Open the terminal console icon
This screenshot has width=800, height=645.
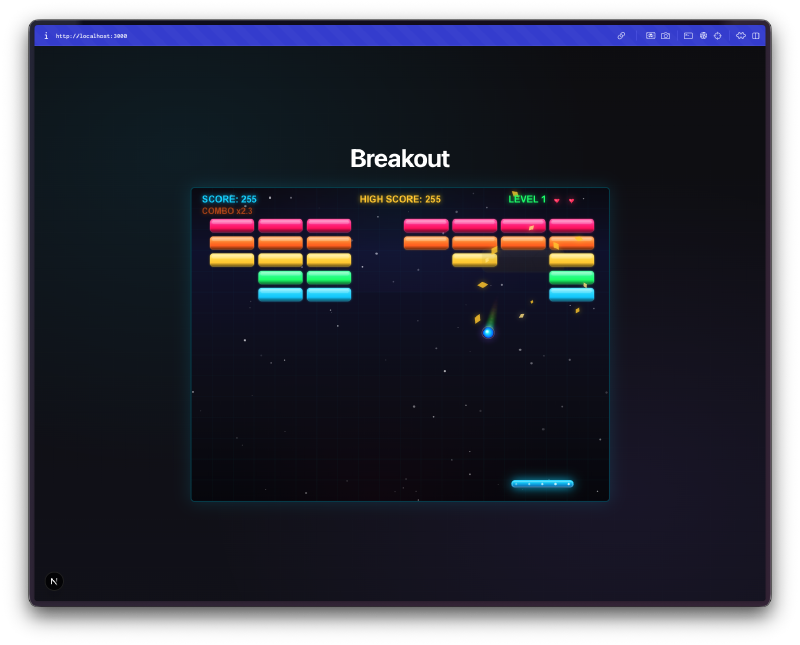688,36
